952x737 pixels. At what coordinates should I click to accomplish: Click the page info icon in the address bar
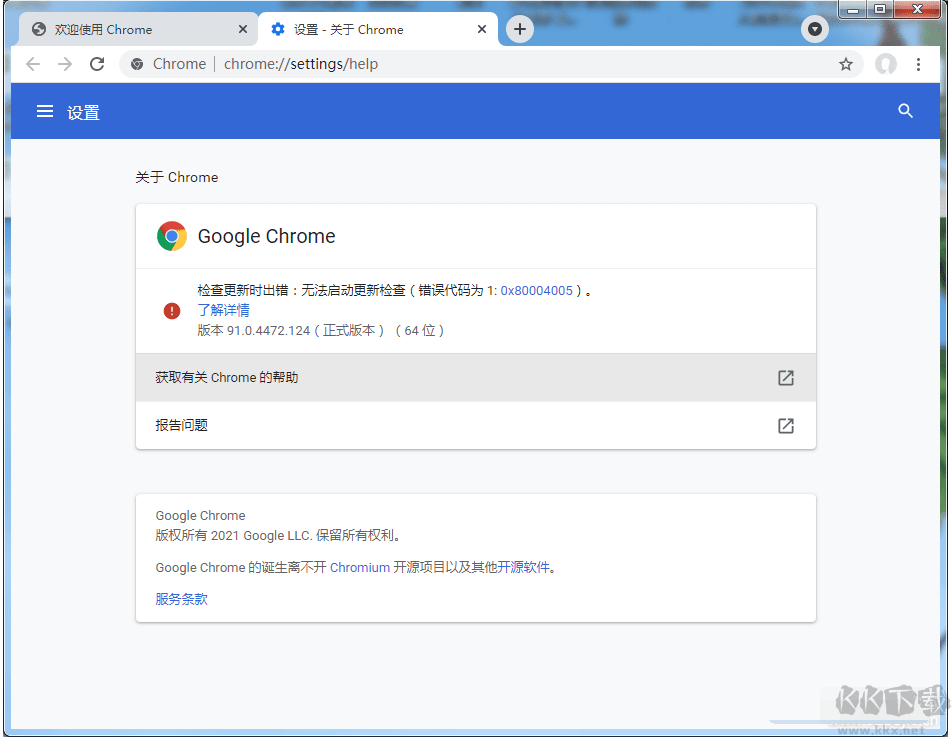135,64
